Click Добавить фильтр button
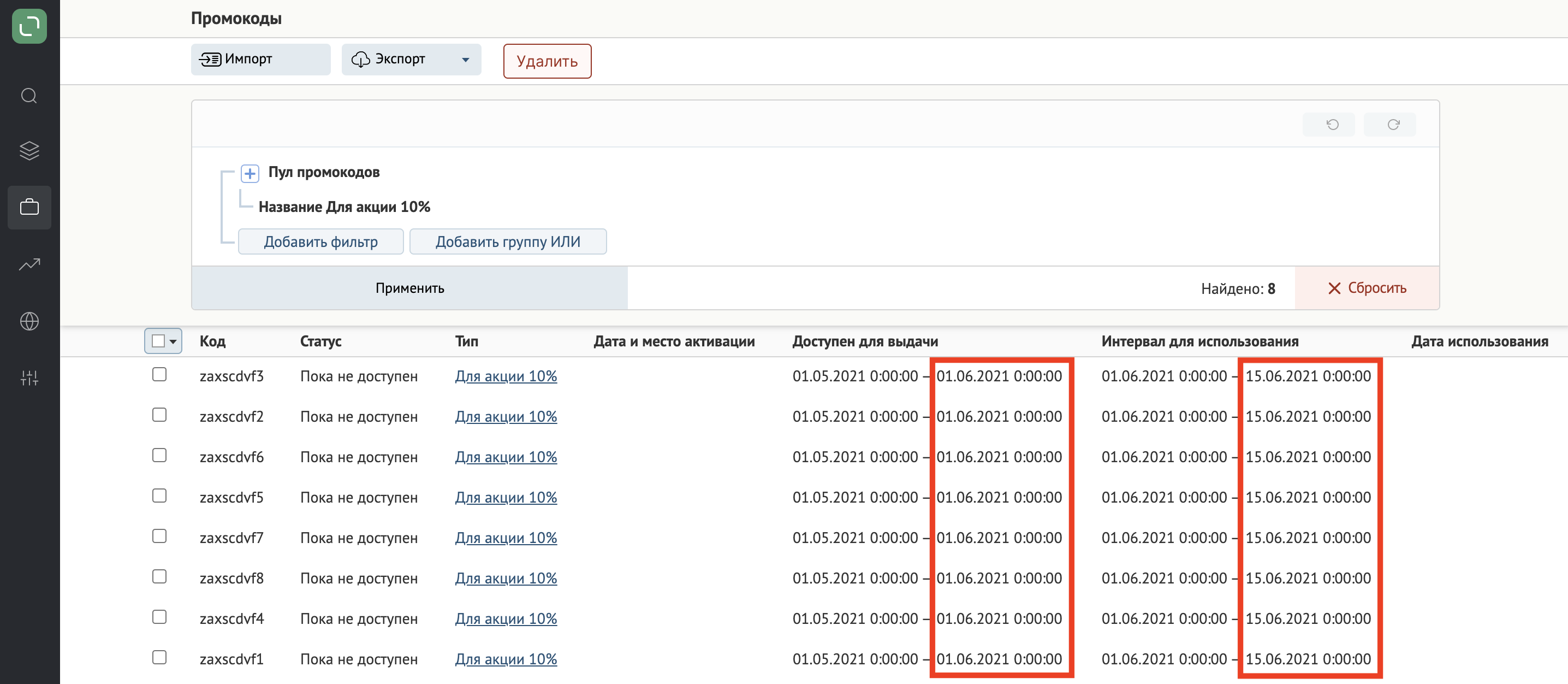The width and height of the screenshot is (1568, 684). [321, 242]
